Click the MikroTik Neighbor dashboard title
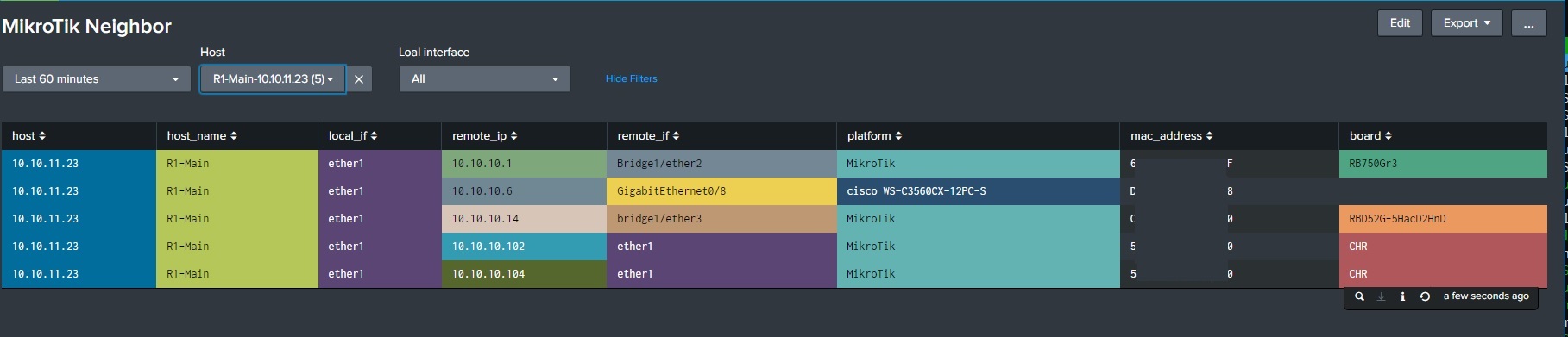 pyautogui.click(x=87, y=27)
